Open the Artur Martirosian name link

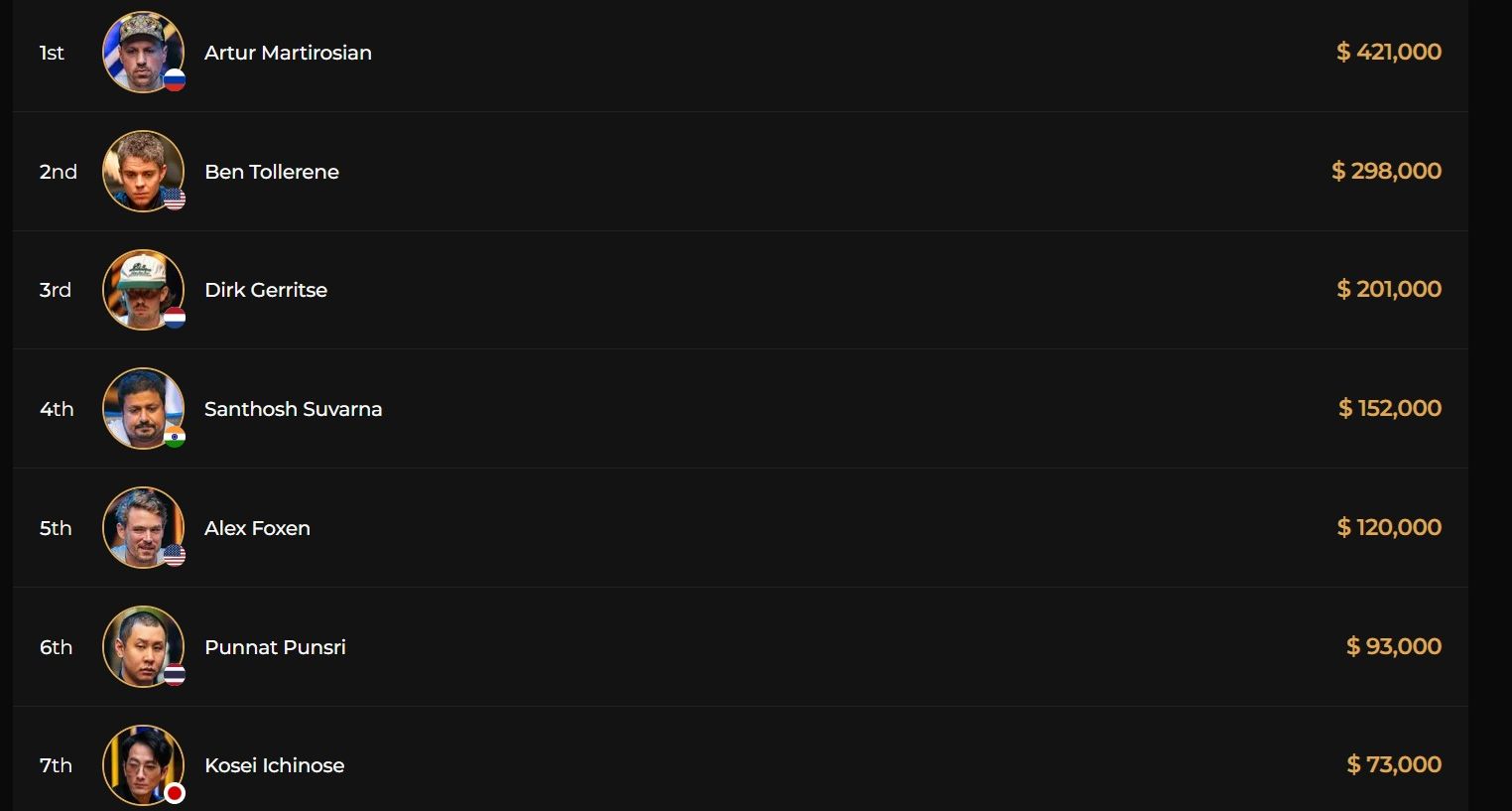(x=288, y=53)
